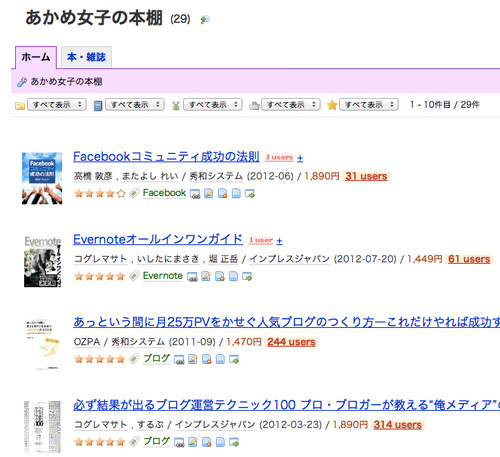Click the key icon beside the bookshelf title

[205, 20]
